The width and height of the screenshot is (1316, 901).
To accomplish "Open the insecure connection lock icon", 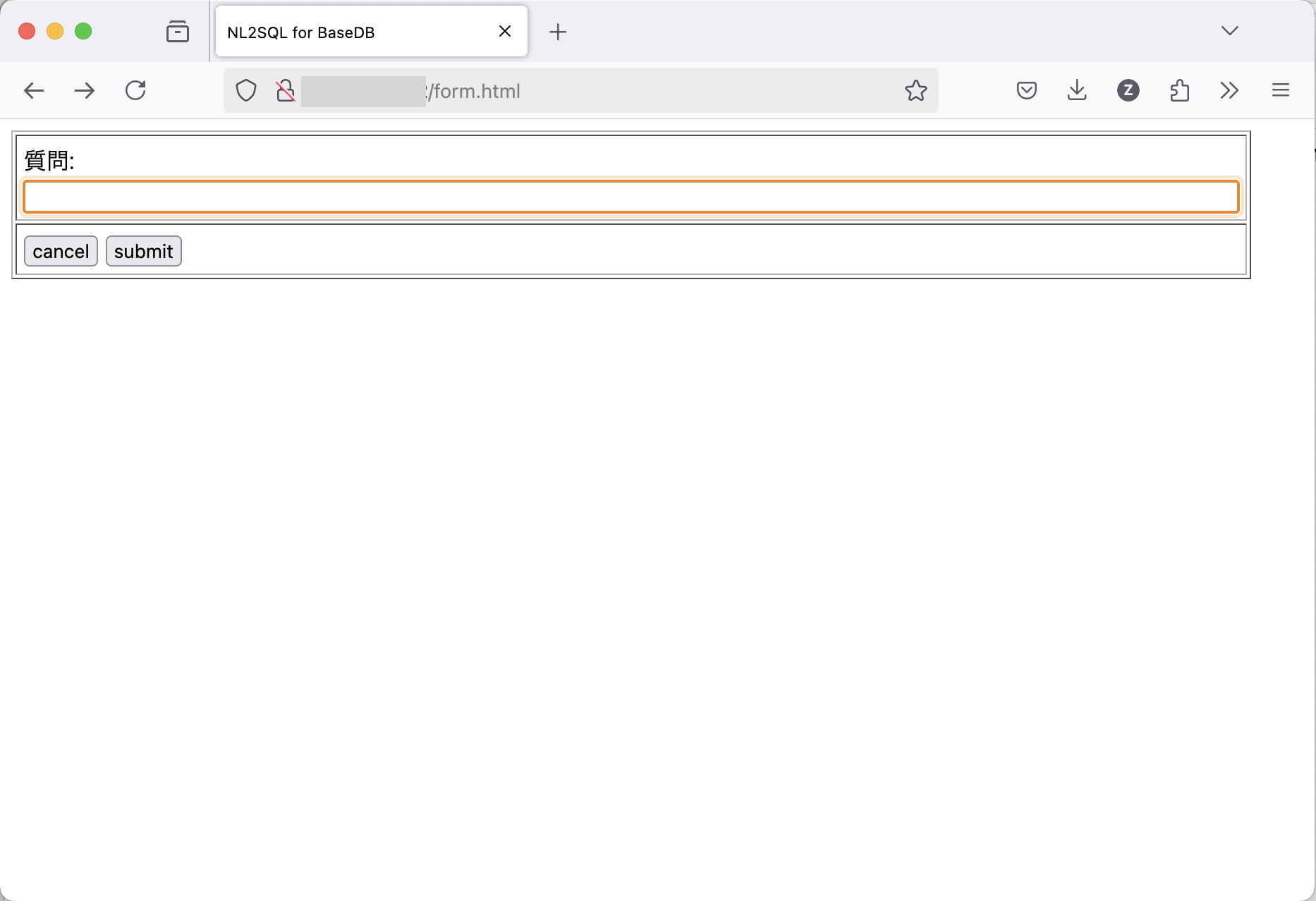I will (x=286, y=90).
